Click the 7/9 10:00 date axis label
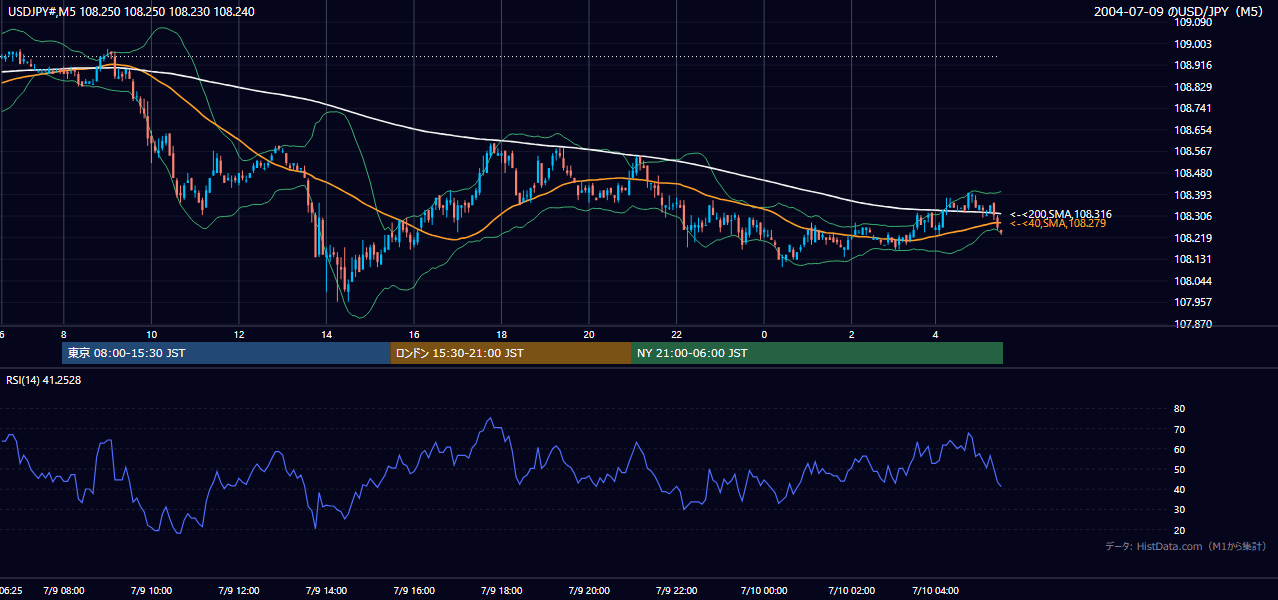Screen dimensions: 1278x600 coord(152,591)
